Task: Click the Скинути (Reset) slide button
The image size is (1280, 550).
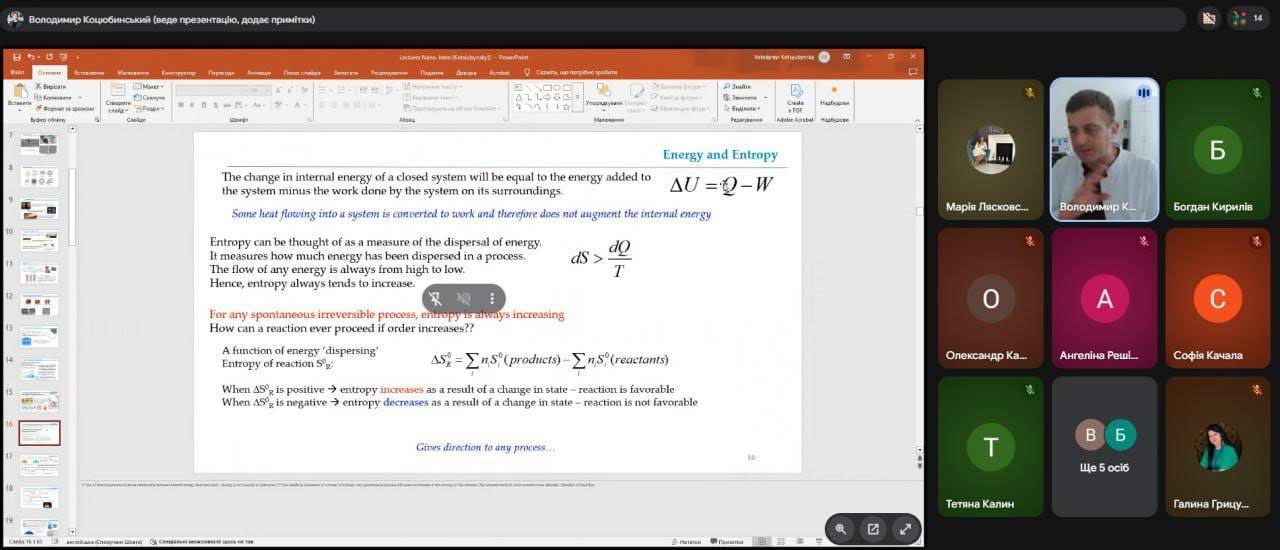Action: point(149,97)
